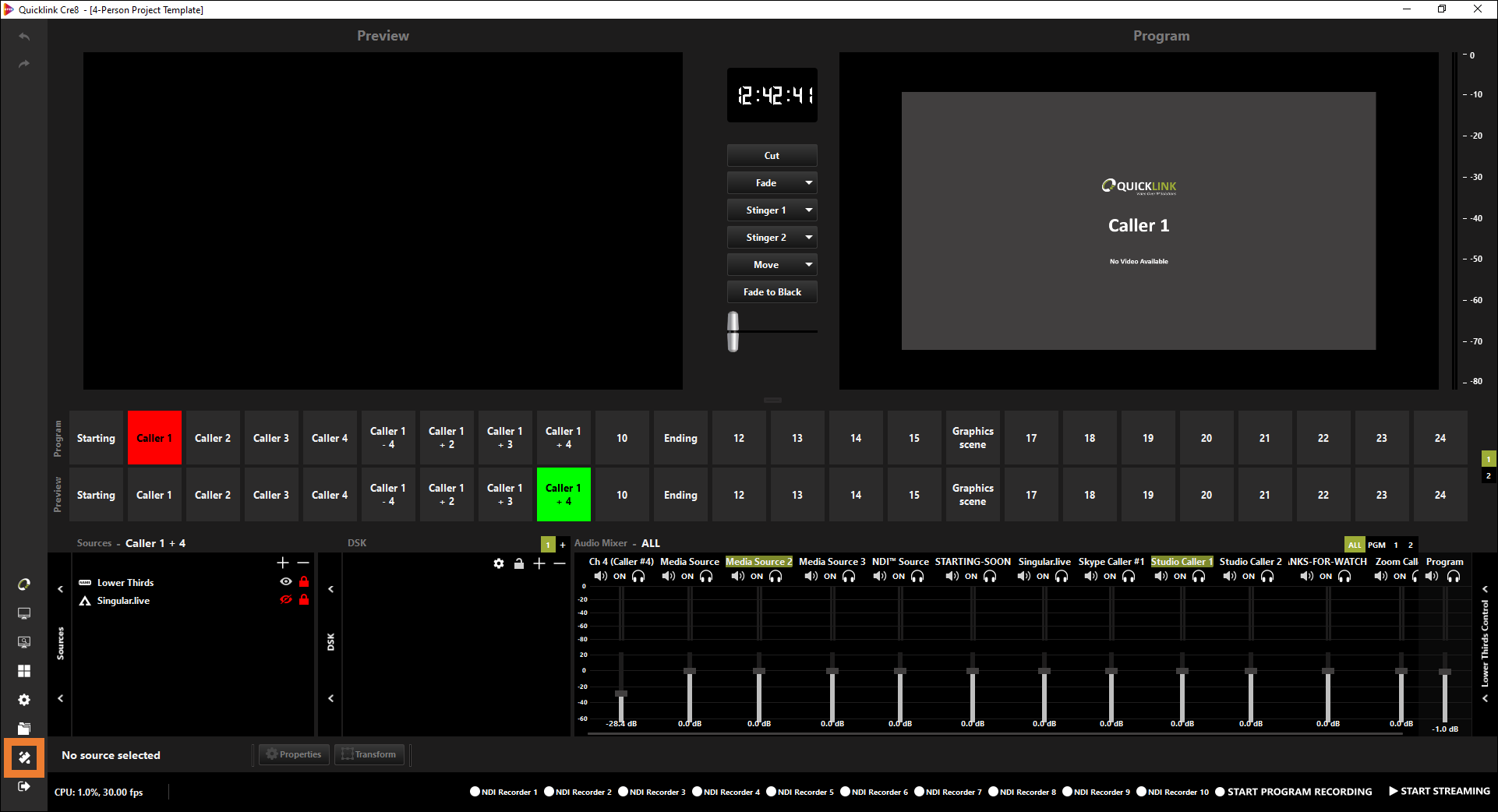Hide the Lower Thirds source
This screenshot has height=812, width=1498.
(x=286, y=582)
